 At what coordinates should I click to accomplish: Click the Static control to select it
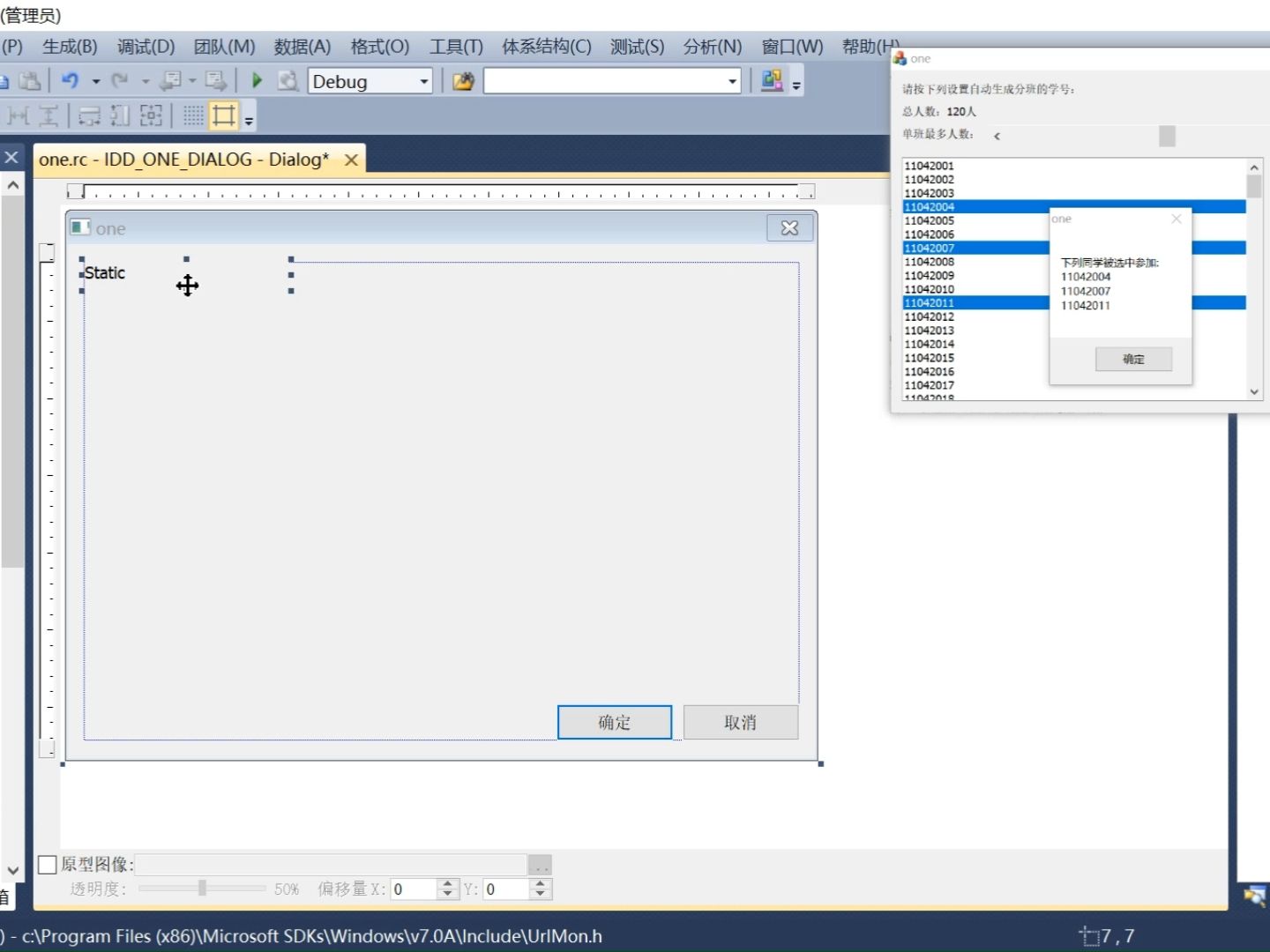coord(105,272)
